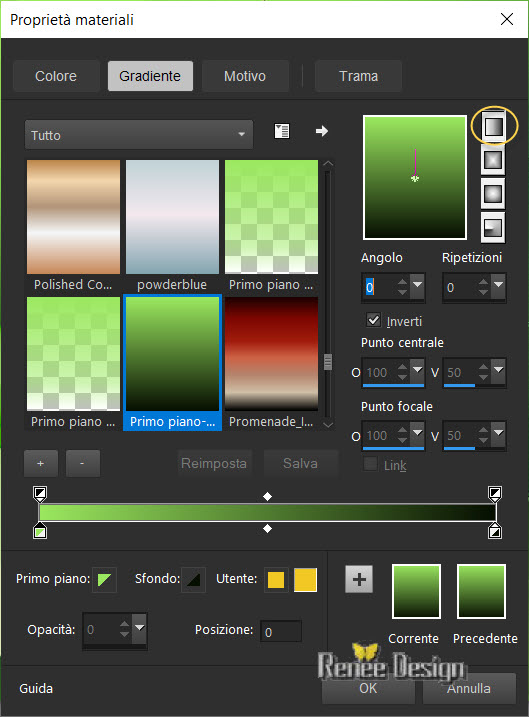This screenshot has width=529, height=717.
Task: Select the second Utente yellow swatch
Action: [305, 580]
